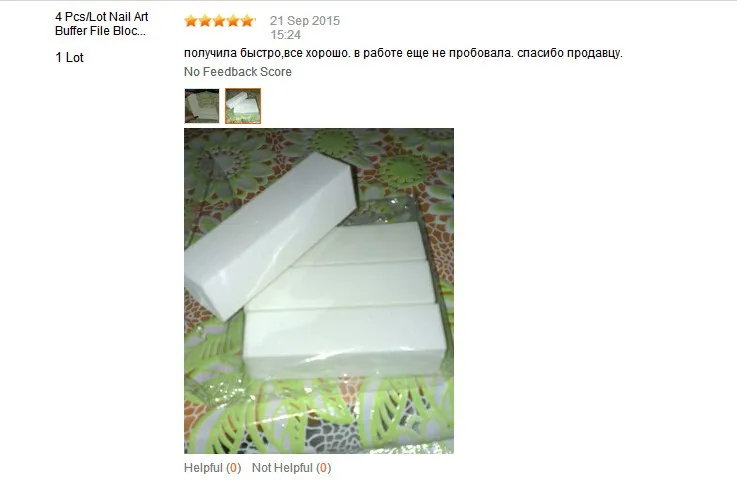Mark the review as Not Helpful

282,468
